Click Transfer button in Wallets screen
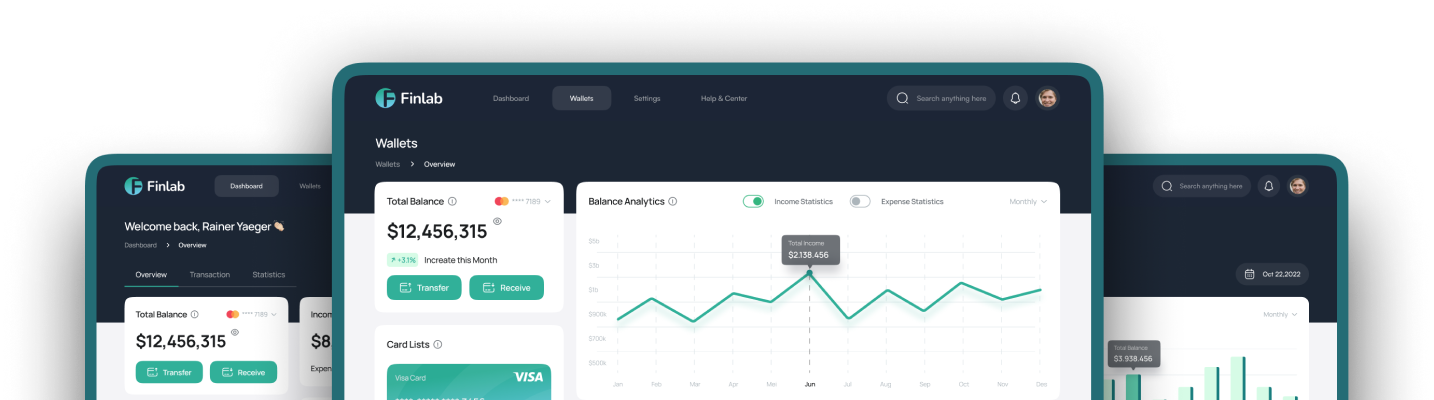Viewport: 1434px width, 400px height. click(x=424, y=287)
